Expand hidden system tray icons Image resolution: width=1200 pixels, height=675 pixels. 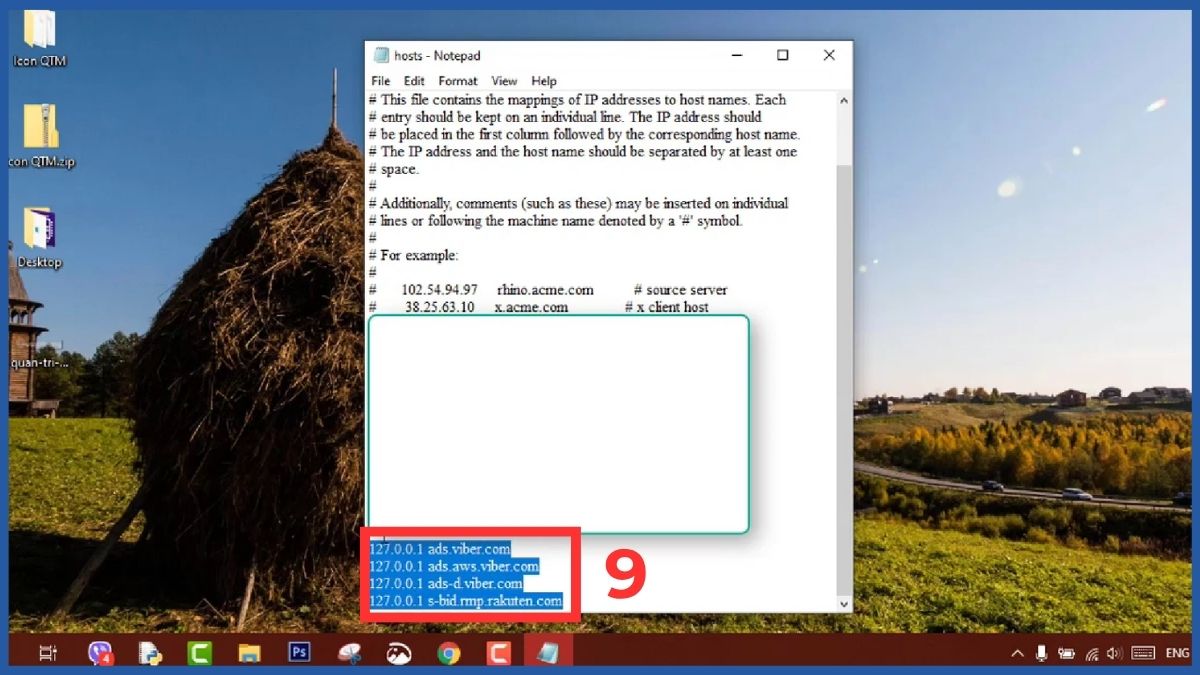click(1016, 655)
